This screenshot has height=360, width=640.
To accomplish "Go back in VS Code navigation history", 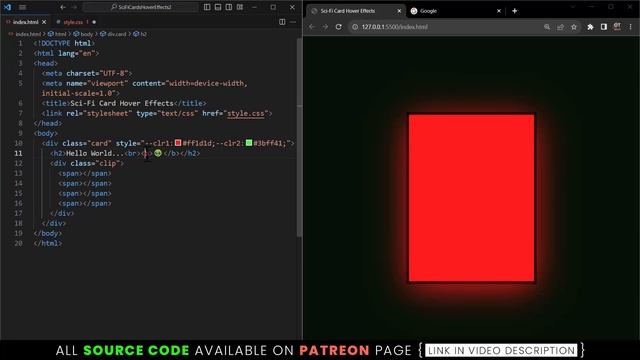I will click(x=63, y=7).
